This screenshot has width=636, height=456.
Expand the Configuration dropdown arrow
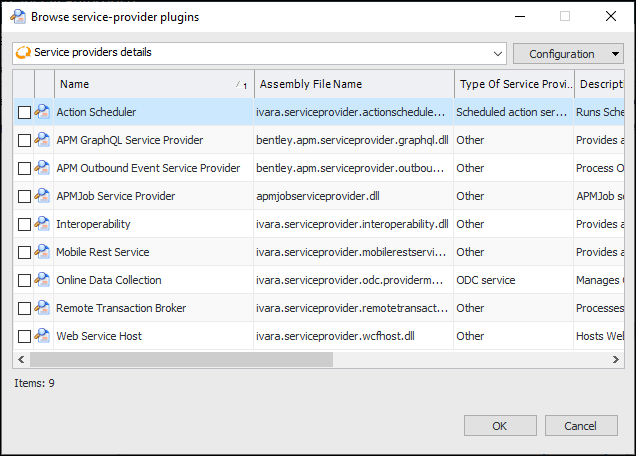615,54
